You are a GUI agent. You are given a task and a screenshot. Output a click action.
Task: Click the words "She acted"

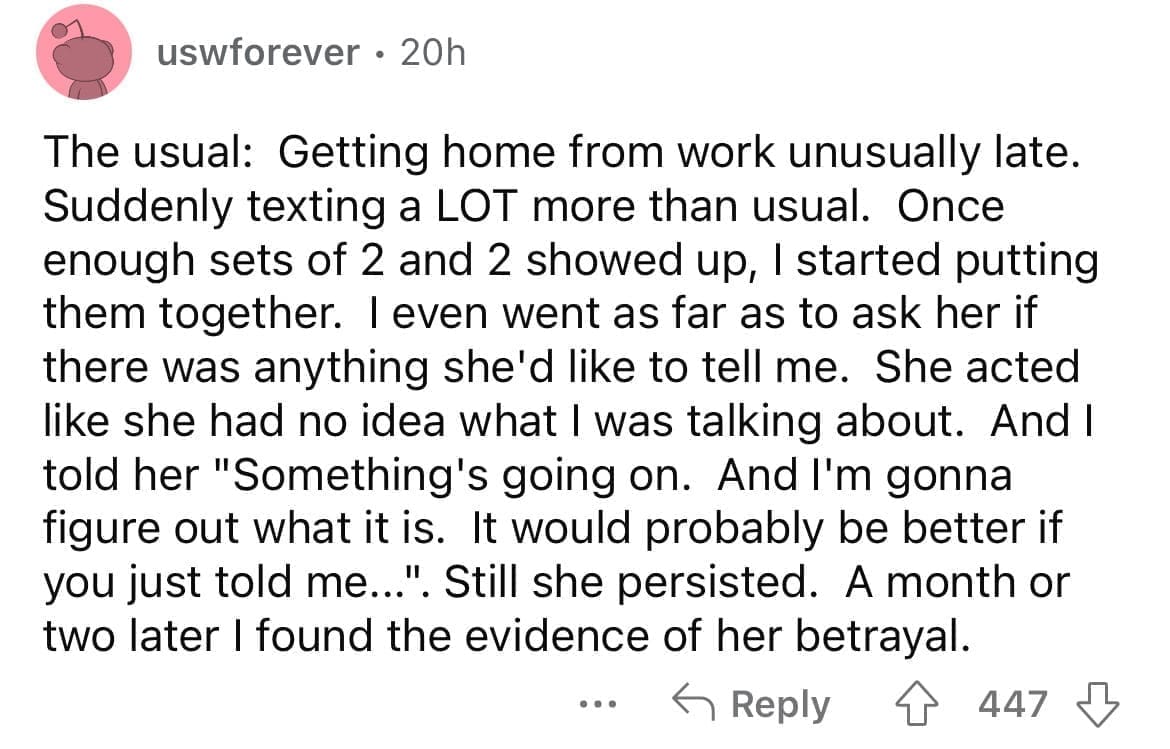pos(977,367)
